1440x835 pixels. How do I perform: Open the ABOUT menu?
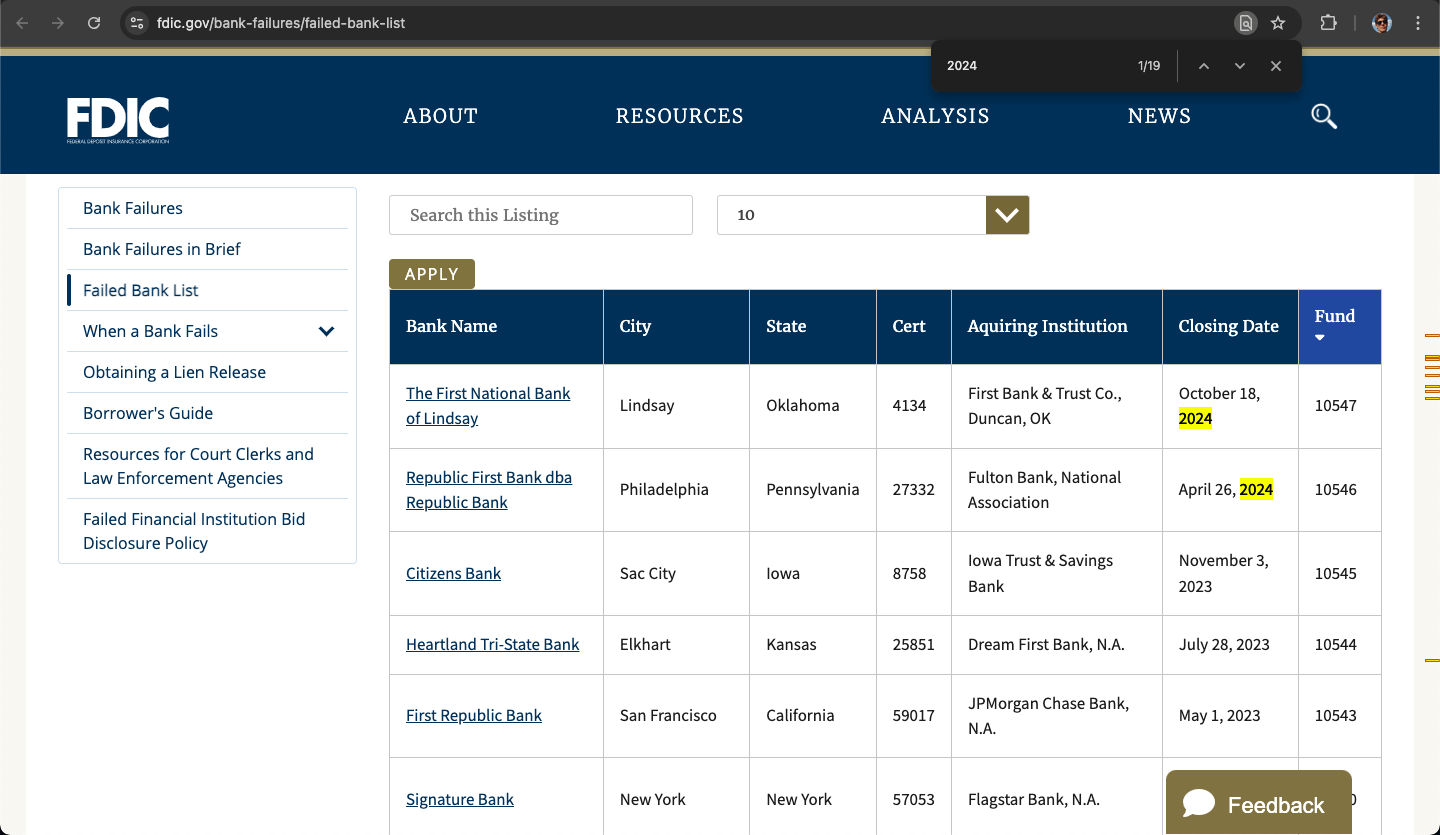[440, 116]
